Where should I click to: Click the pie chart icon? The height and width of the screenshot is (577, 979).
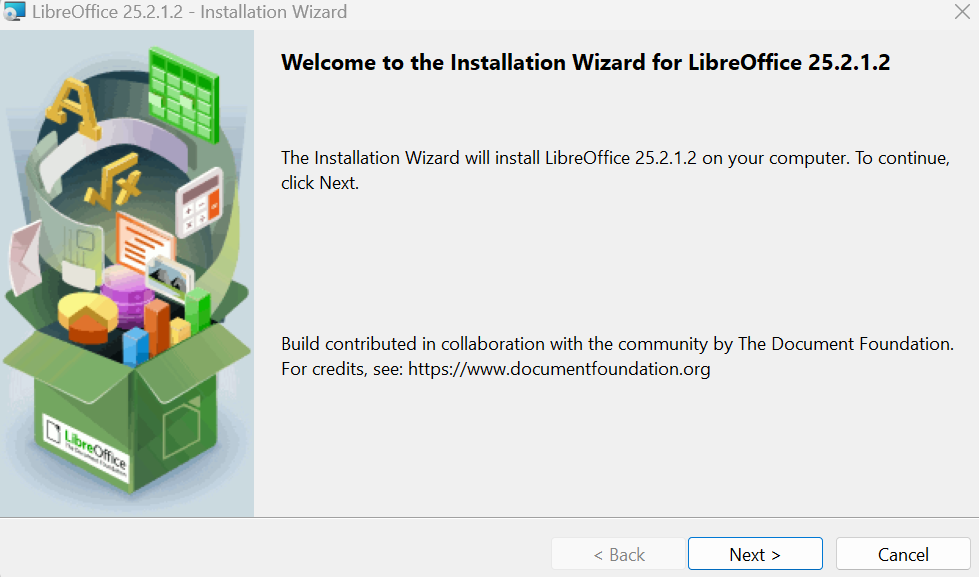pyautogui.click(x=85, y=314)
